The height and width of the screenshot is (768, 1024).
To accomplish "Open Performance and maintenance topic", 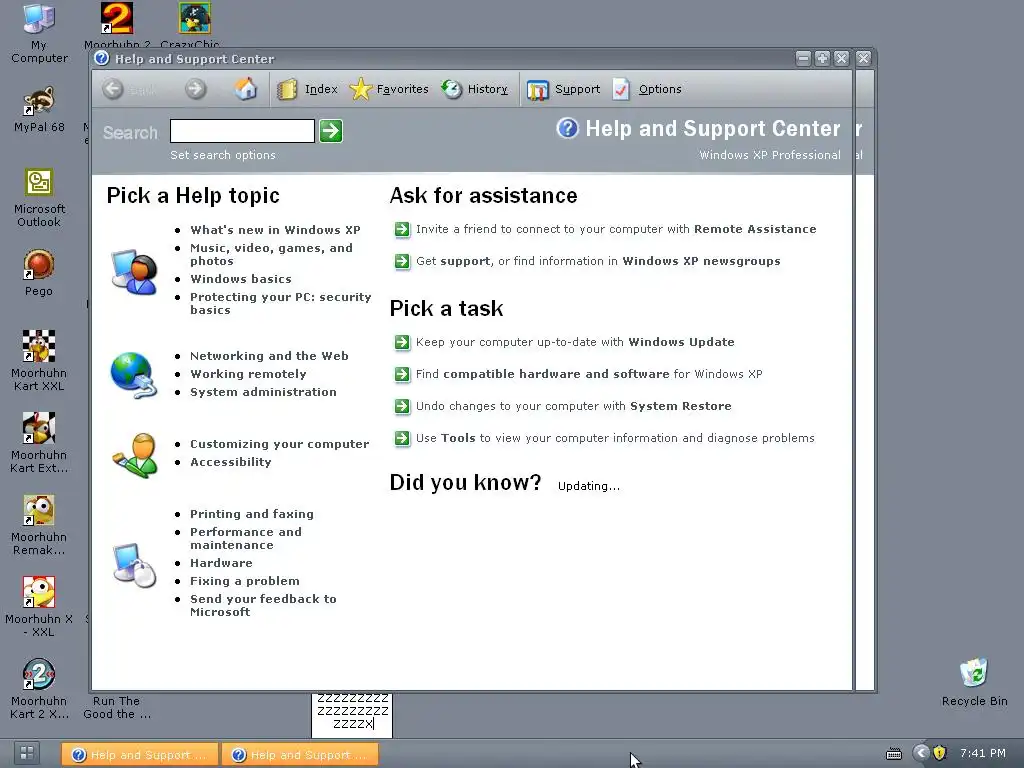I will (246, 538).
